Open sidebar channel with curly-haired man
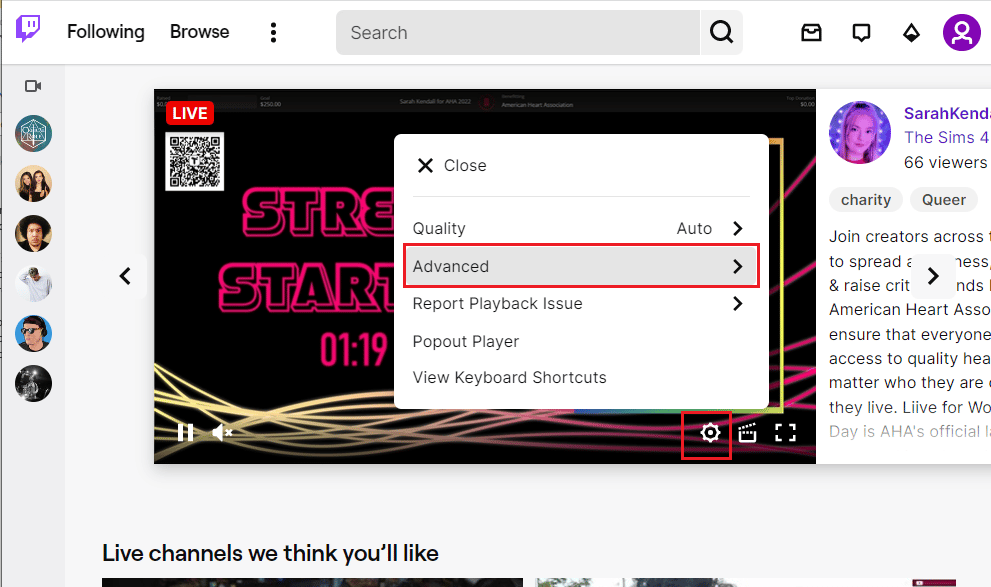 coord(33,233)
